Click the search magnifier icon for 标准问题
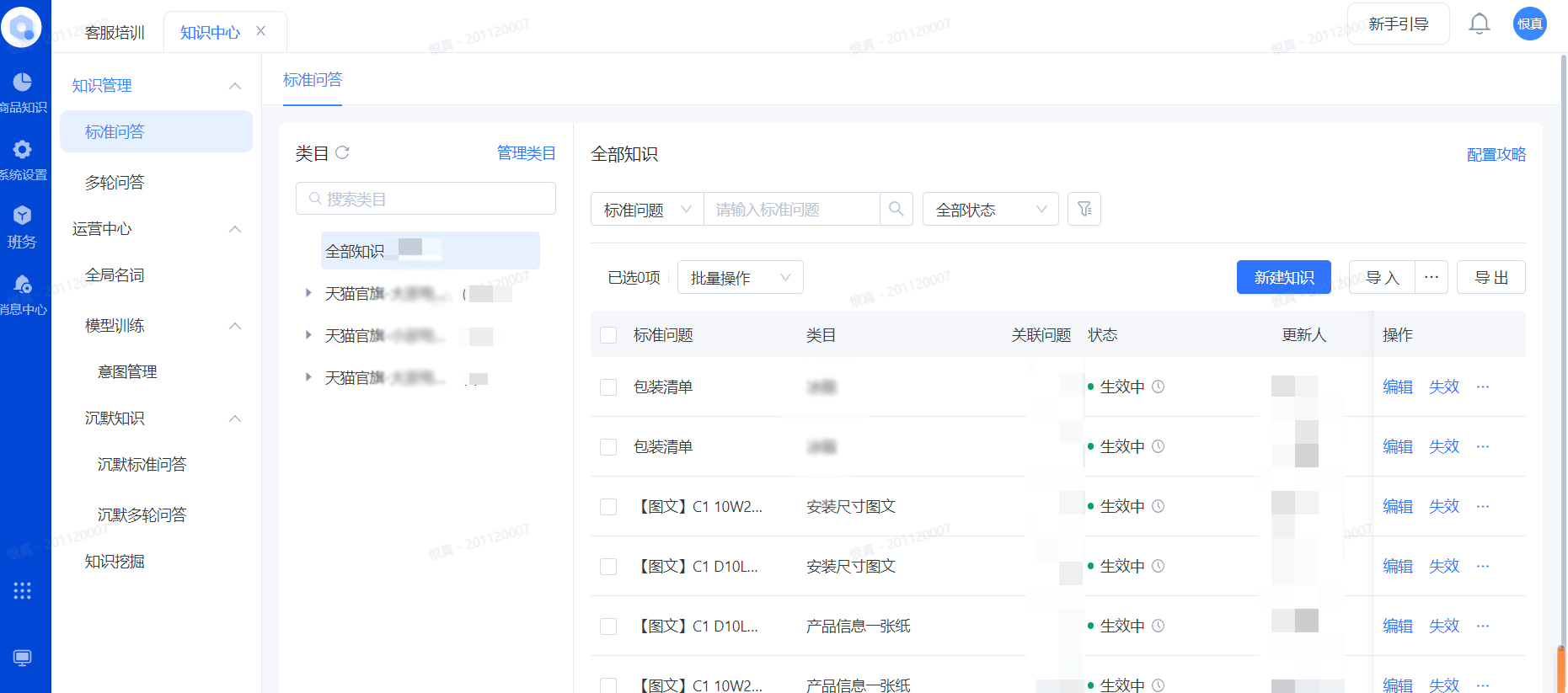Image resolution: width=1568 pixels, height=693 pixels. 896,209
